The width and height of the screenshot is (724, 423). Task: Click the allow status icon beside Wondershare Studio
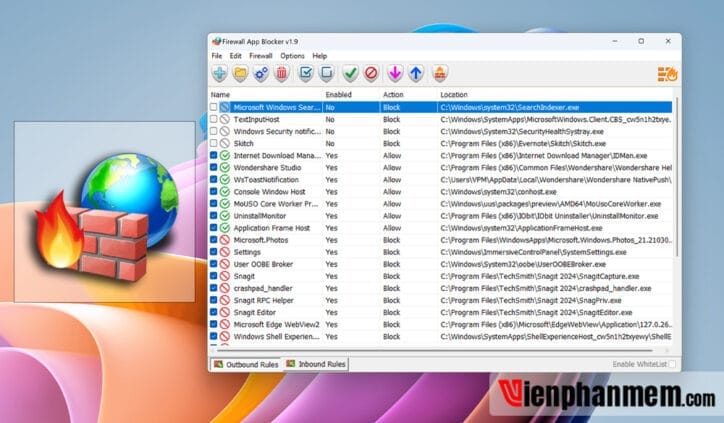point(225,168)
